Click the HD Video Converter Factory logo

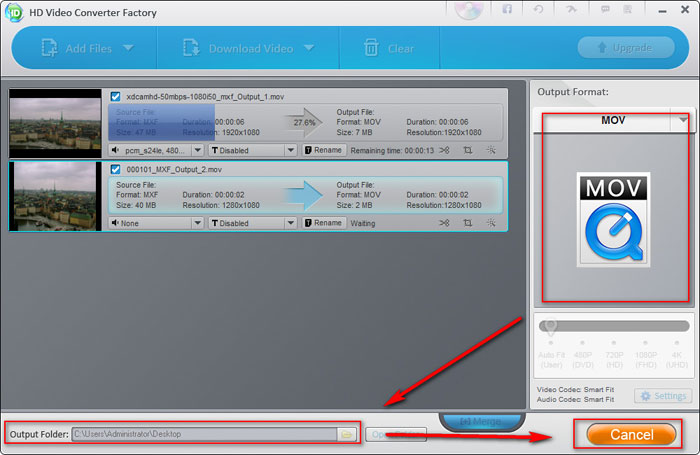(x=14, y=13)
